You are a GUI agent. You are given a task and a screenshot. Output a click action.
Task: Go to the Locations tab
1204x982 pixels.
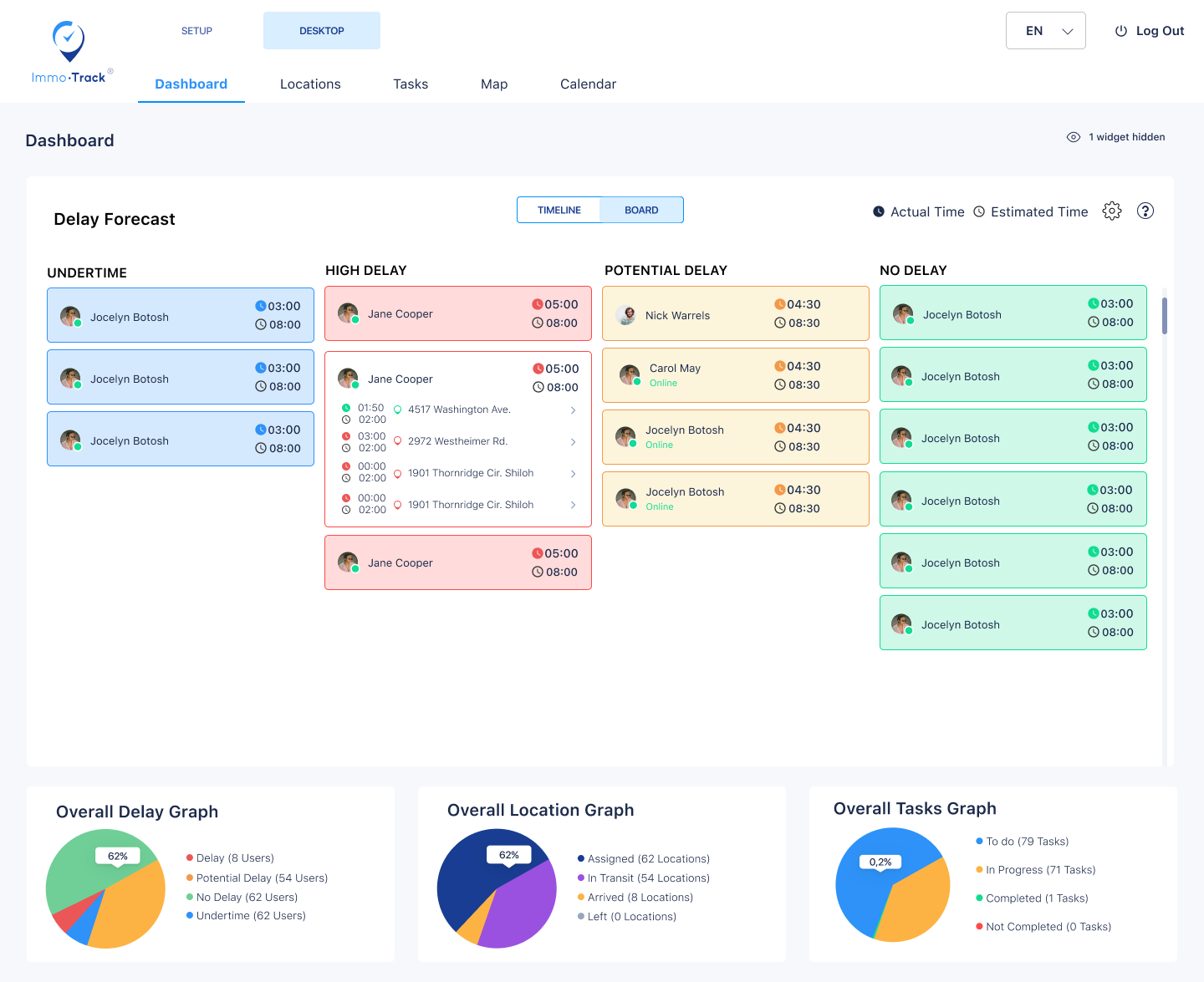pos(310,84)
